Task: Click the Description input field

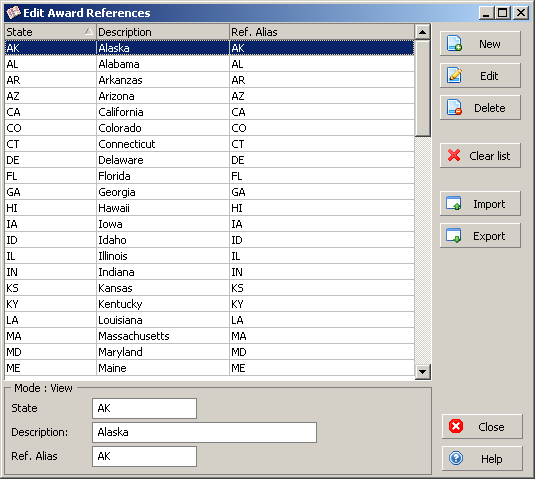Action: click(x=204, y=432)
